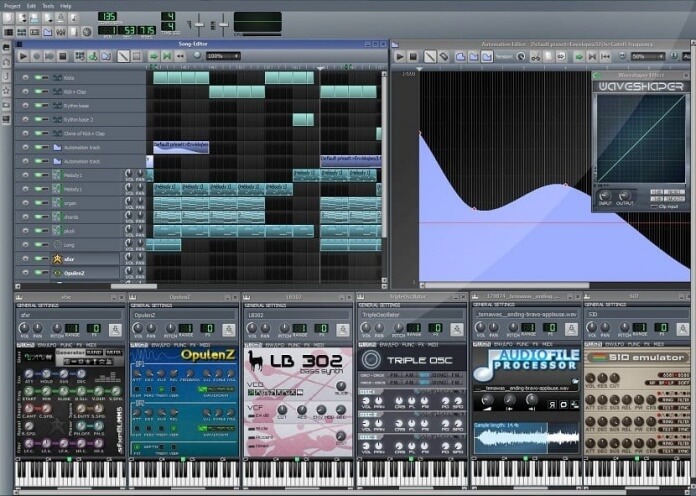Open the instrument plugins sidebar tab
Viewport: 696px width, 496px height.
coord(6,48)
